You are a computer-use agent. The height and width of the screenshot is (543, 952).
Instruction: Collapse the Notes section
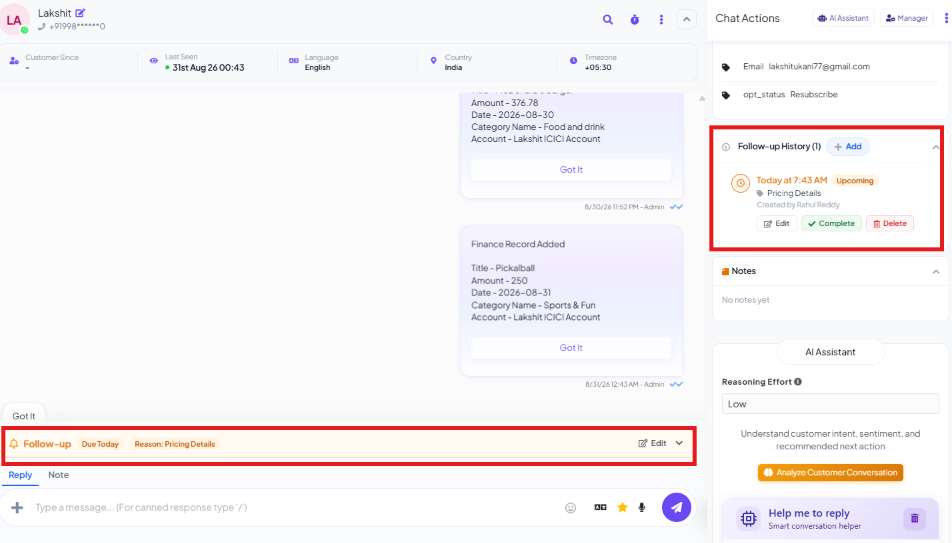[x=936, y=272]
